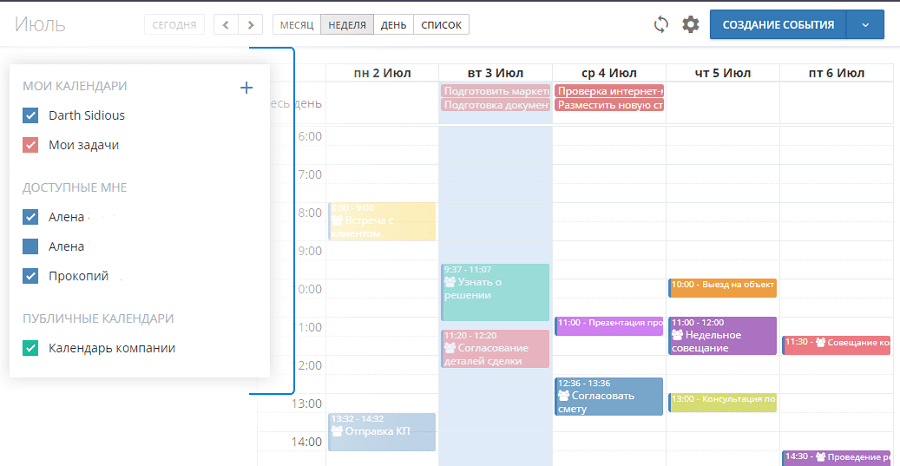Switch to the 'Месяц' view
This screenshot has height=466, width=900.
pyautogui.click(x=296, y=25)
